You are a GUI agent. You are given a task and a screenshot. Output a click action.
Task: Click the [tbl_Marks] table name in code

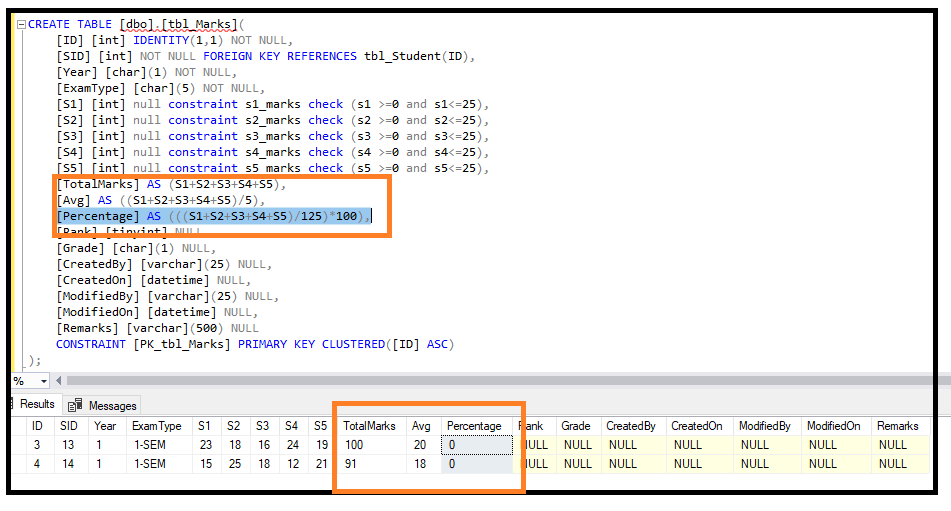coord(200,25)
